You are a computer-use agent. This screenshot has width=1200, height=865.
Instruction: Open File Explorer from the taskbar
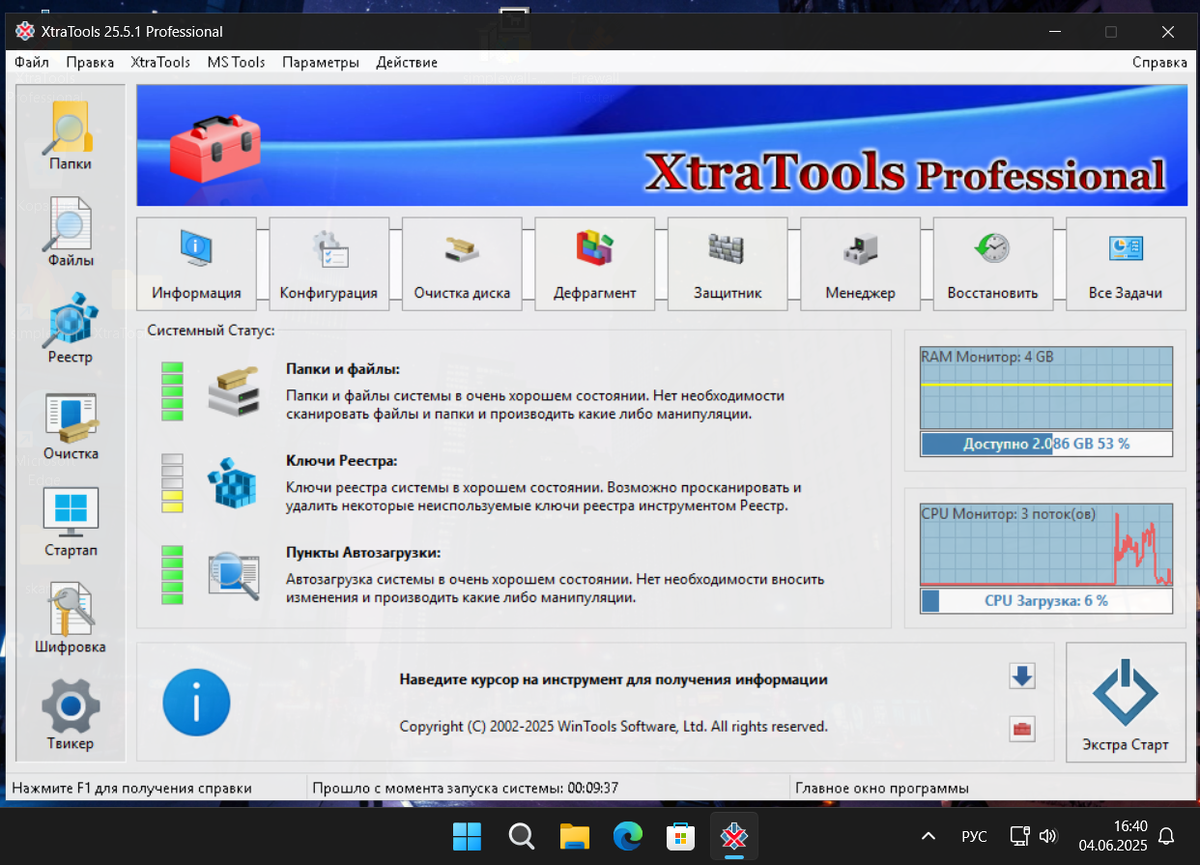coord(574,836)
